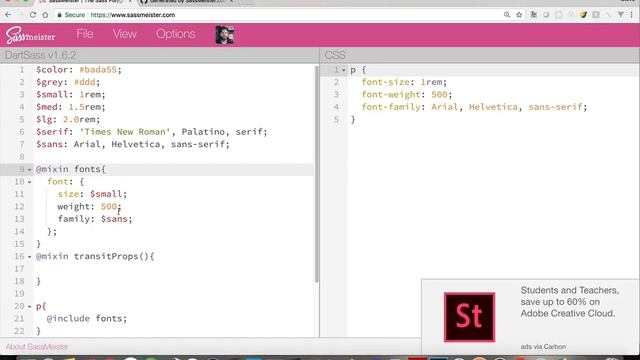Collapse the transitProps mixin fold arrow
640x360 pixels.
coord(29,257)
